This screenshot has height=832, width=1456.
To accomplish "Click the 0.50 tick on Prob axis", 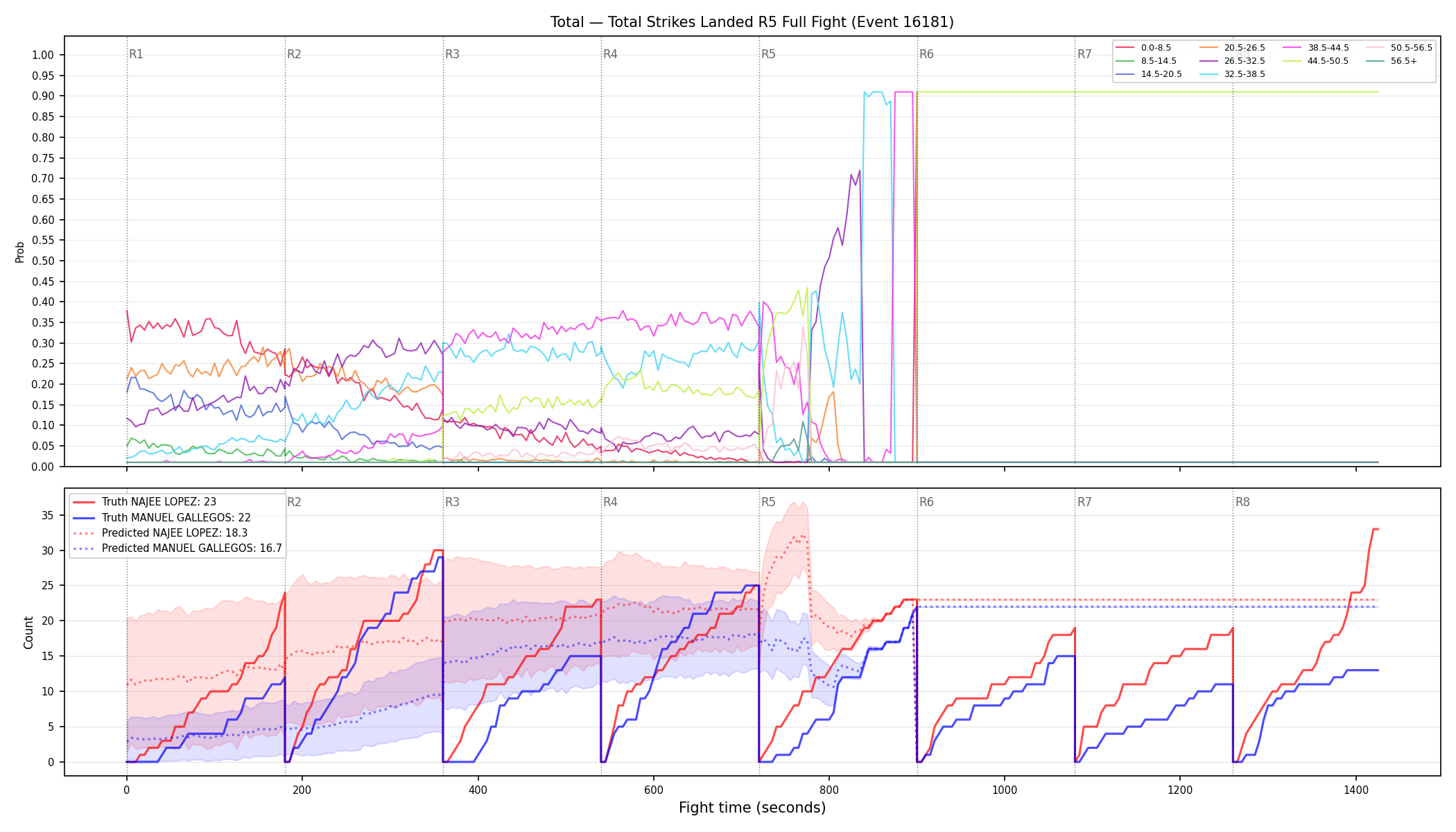I will [x=43, y=261].
